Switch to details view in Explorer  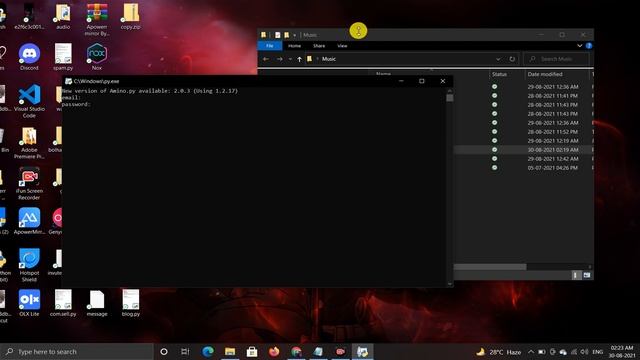576,276
